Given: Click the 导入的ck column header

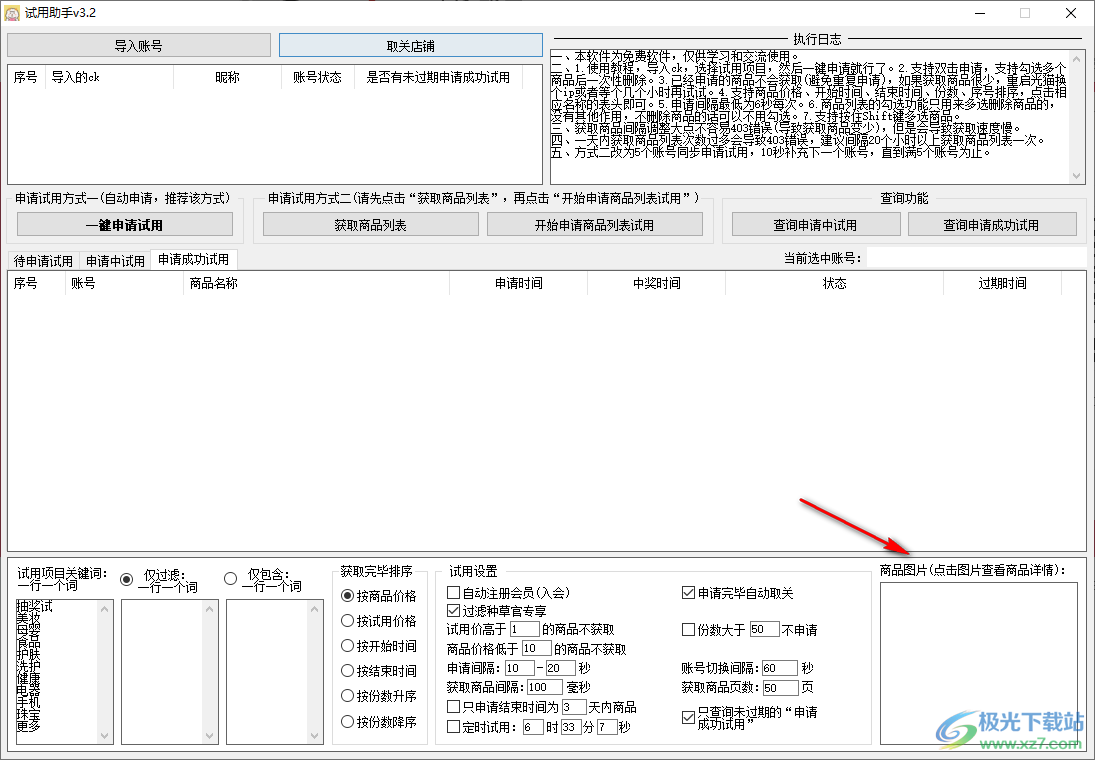Looking at the screenshot, I should coord(109,77).
